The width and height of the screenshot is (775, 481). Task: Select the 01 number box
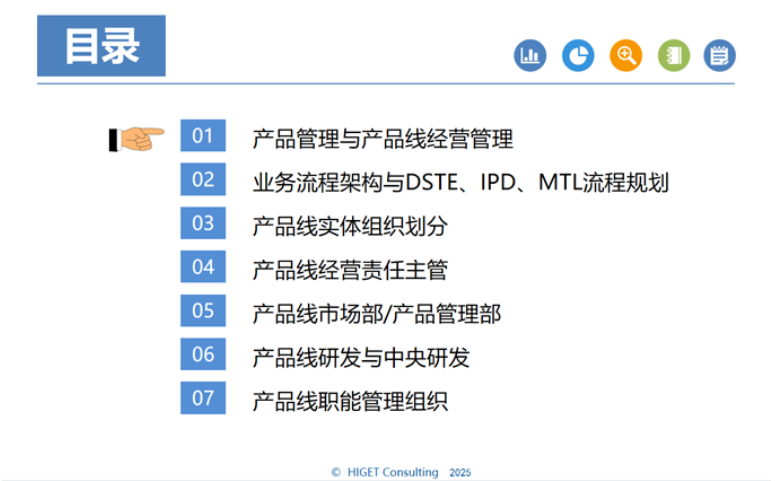point(203,135)
